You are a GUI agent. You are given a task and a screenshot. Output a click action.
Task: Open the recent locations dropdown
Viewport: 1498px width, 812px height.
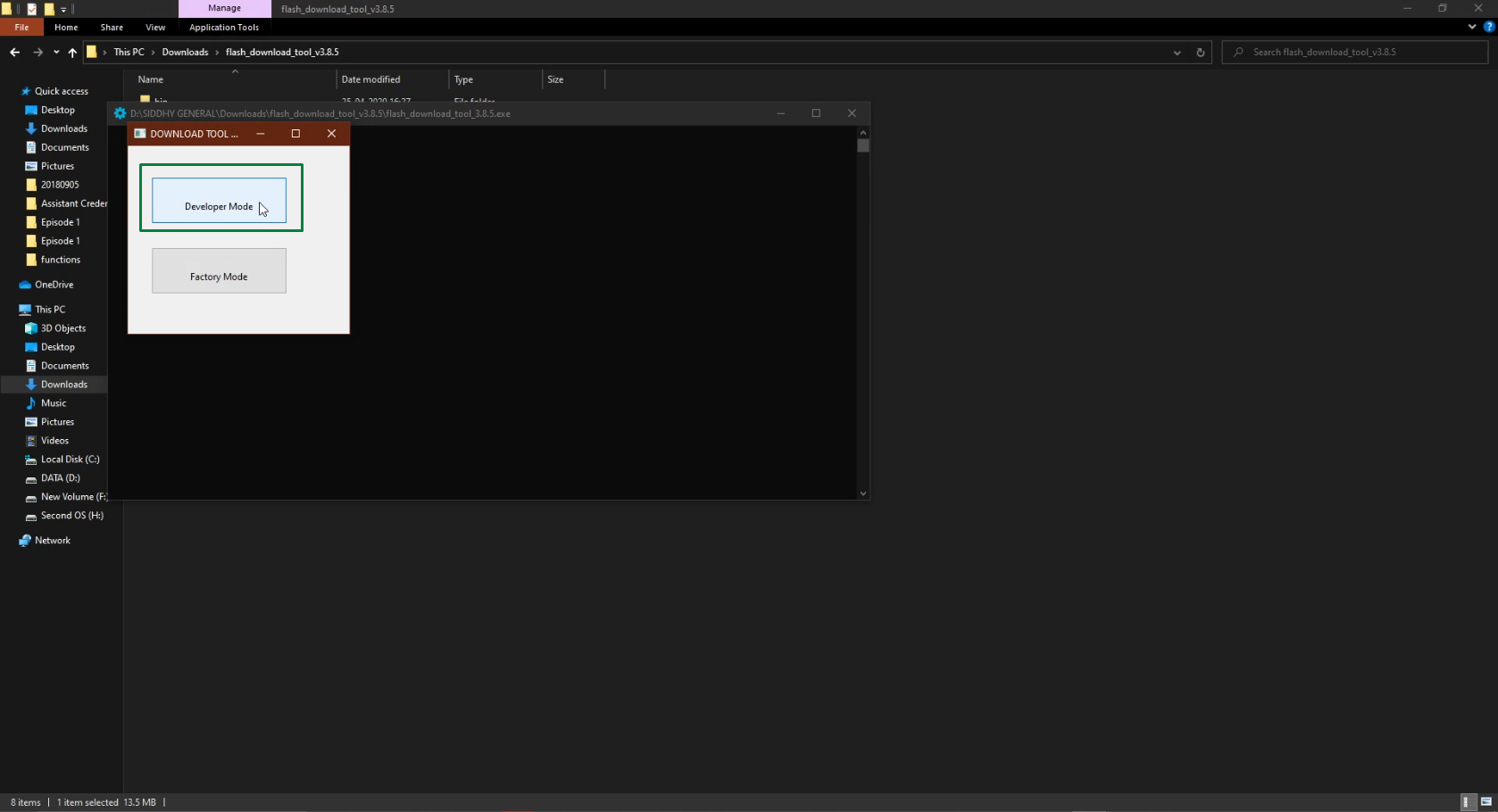coord(55,53)
